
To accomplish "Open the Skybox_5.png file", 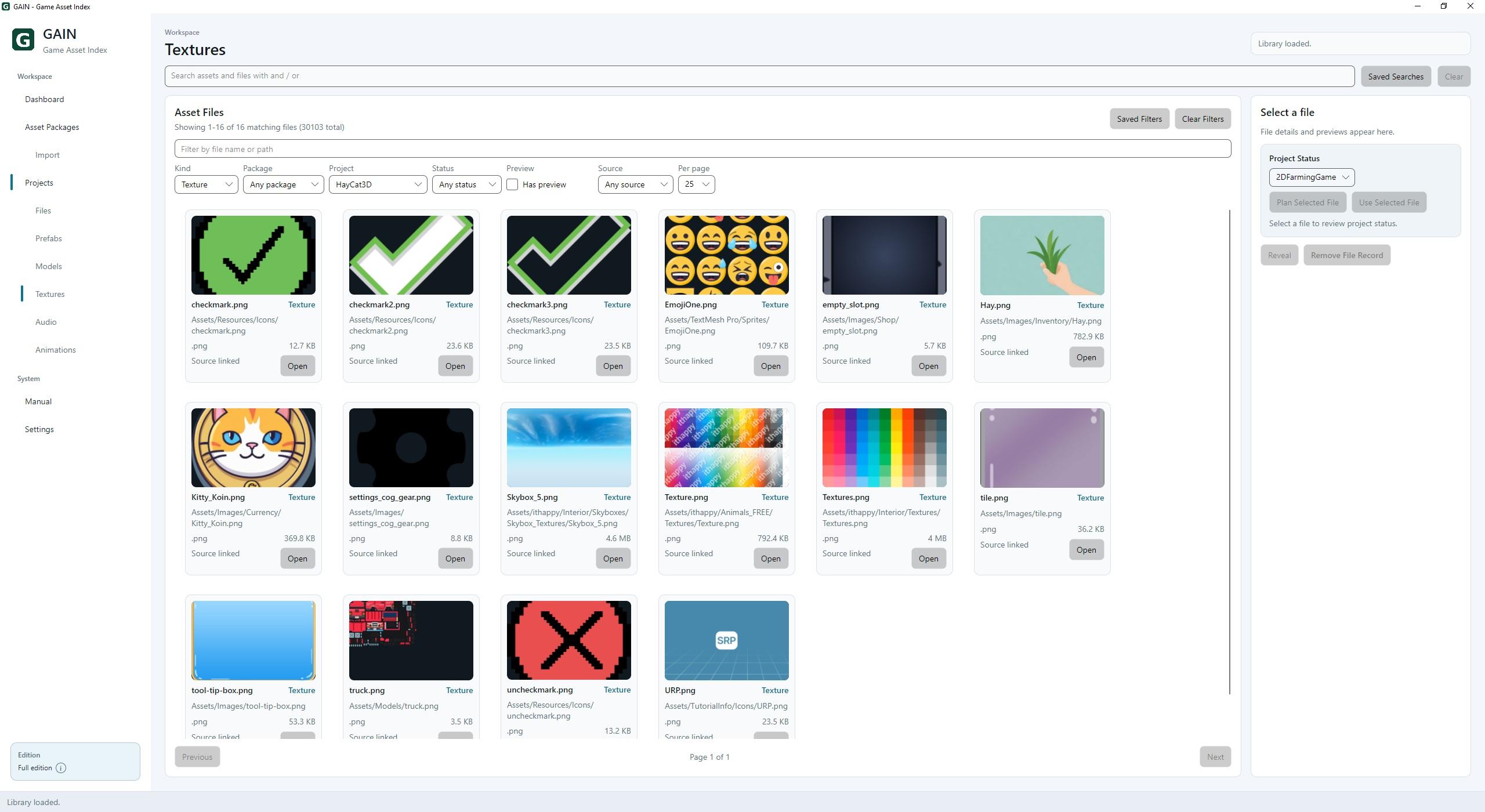I will [613, 559].
